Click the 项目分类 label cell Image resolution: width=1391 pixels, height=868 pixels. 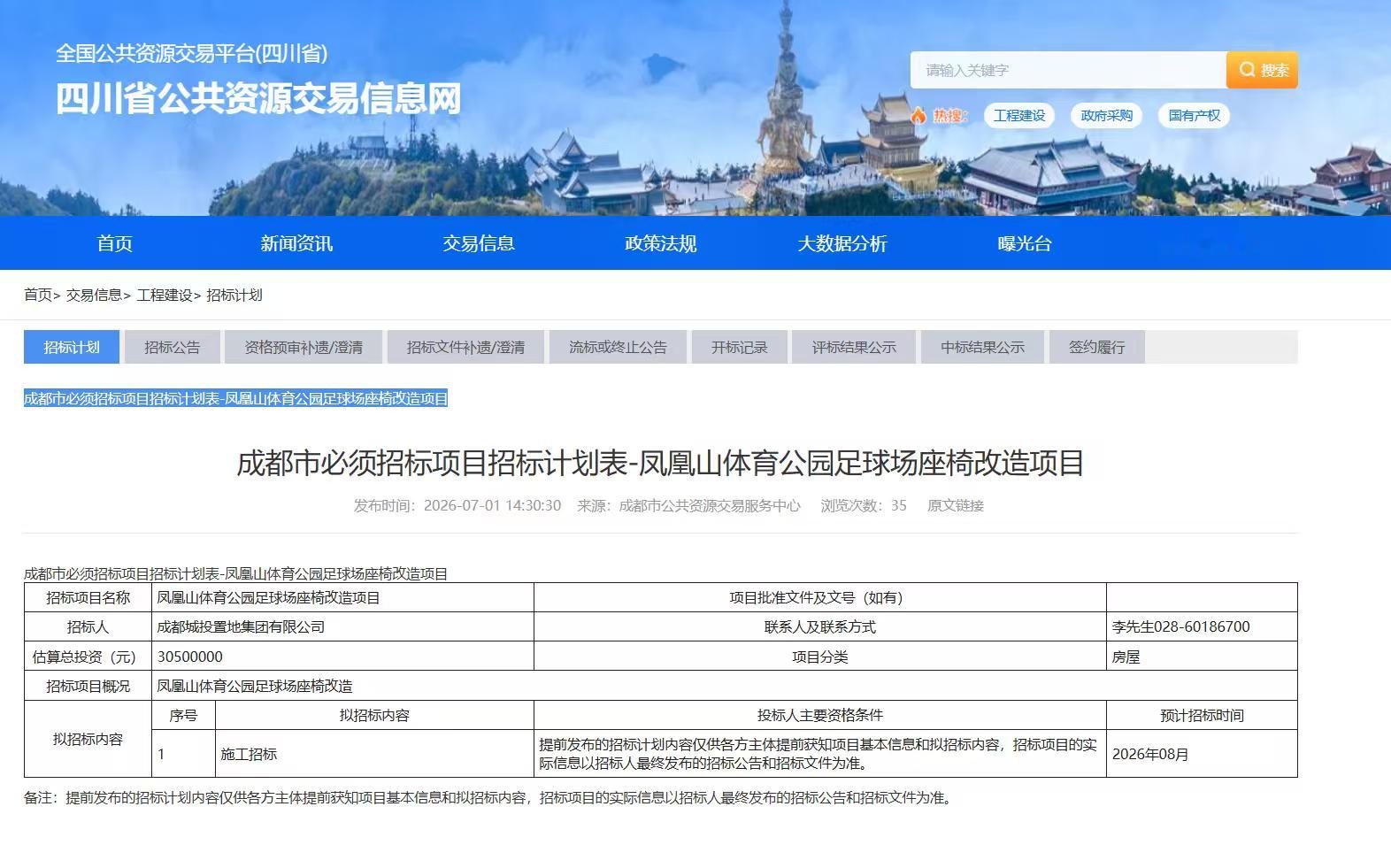tap(820, 657)
